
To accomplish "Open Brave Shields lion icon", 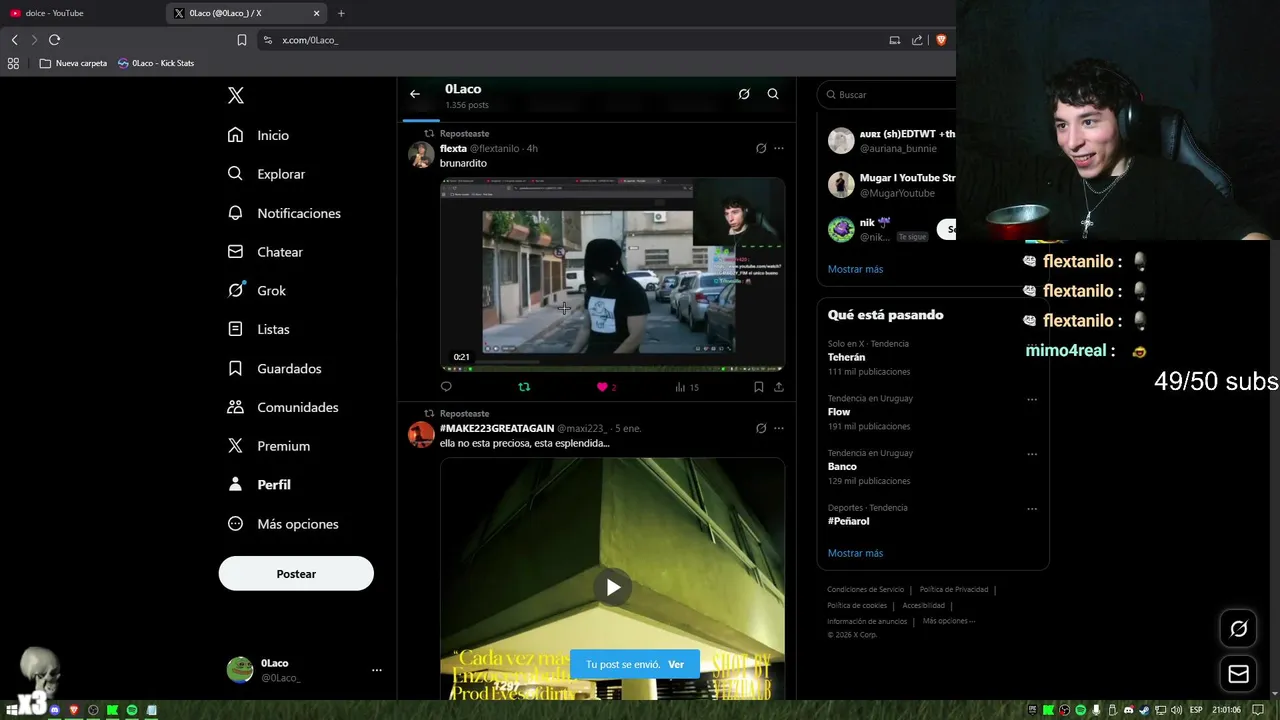I will [x=941, y=40].
